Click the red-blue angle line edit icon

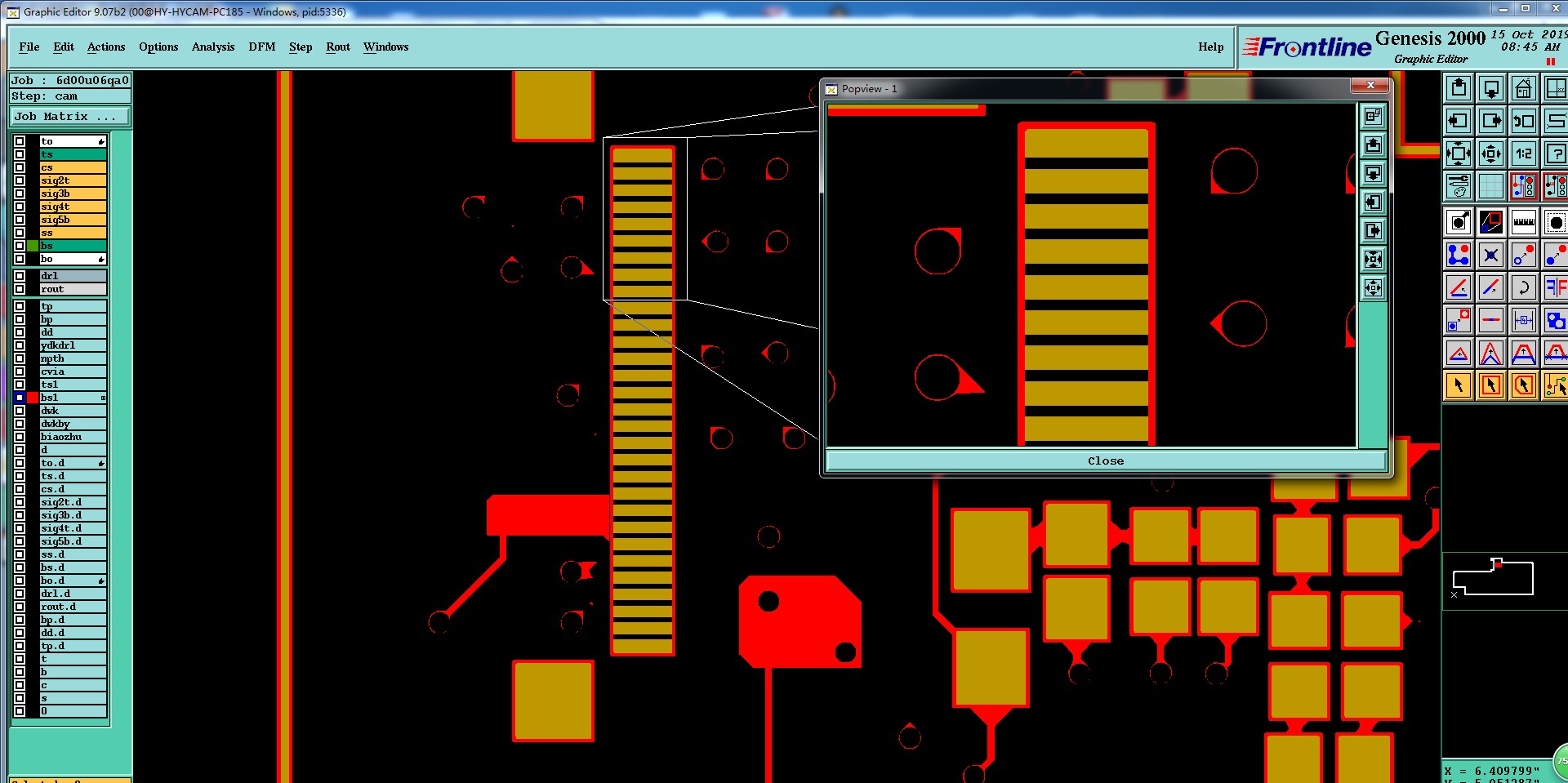coord(1459,287)
